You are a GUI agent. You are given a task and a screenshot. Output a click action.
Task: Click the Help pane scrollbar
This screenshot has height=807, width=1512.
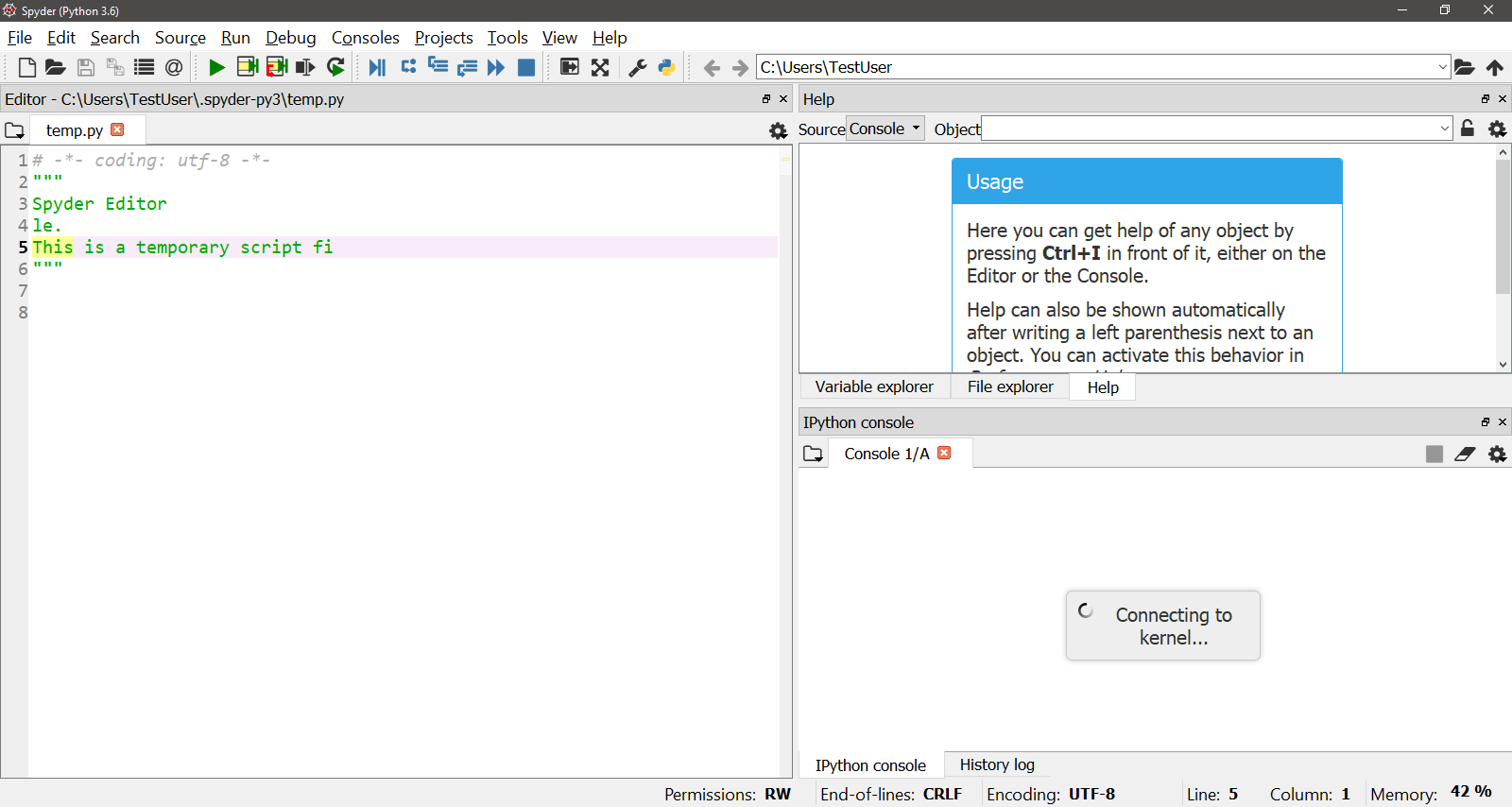coord(1503,227)
